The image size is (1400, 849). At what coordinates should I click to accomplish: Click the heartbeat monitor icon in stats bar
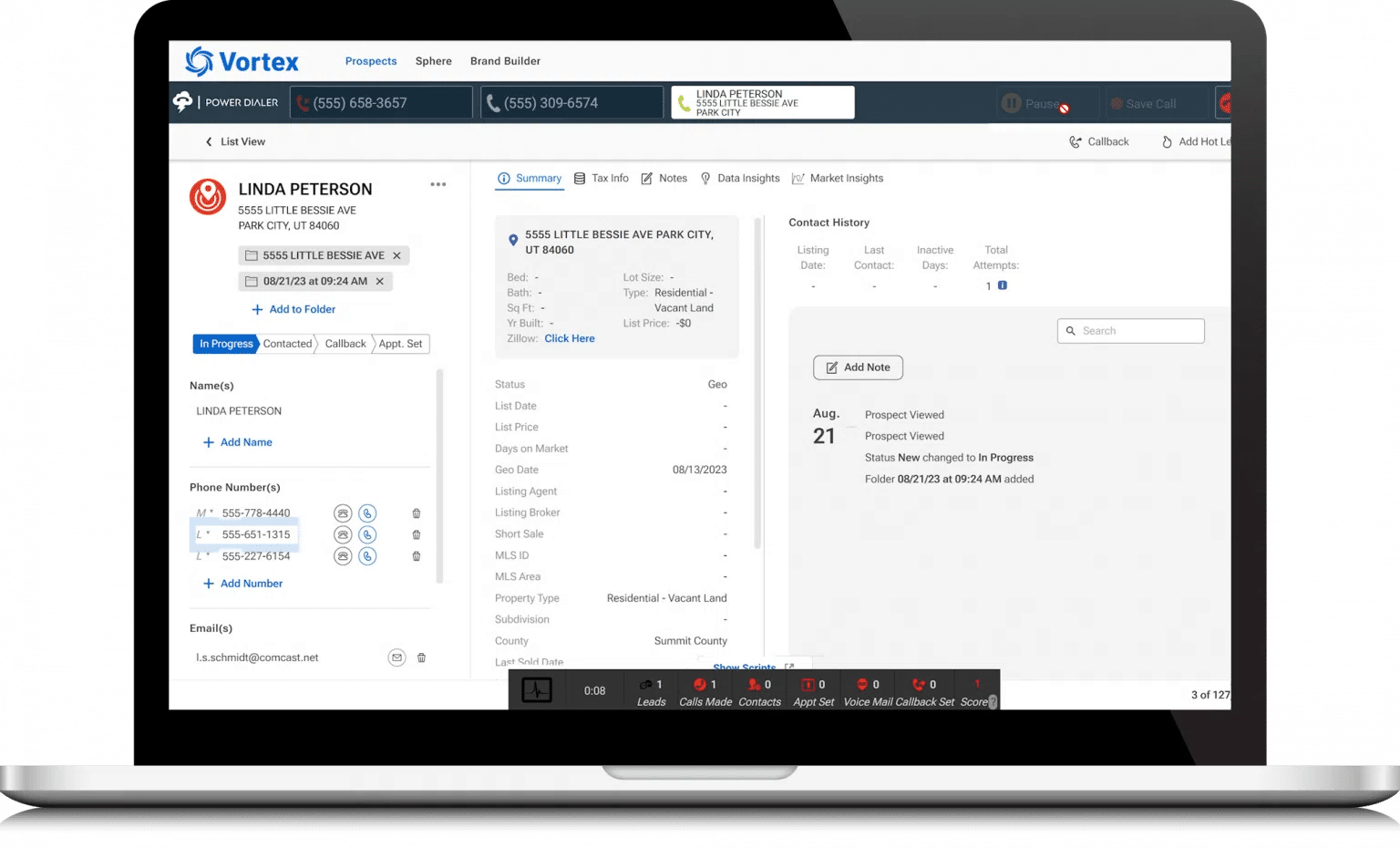tap(537, 690)
